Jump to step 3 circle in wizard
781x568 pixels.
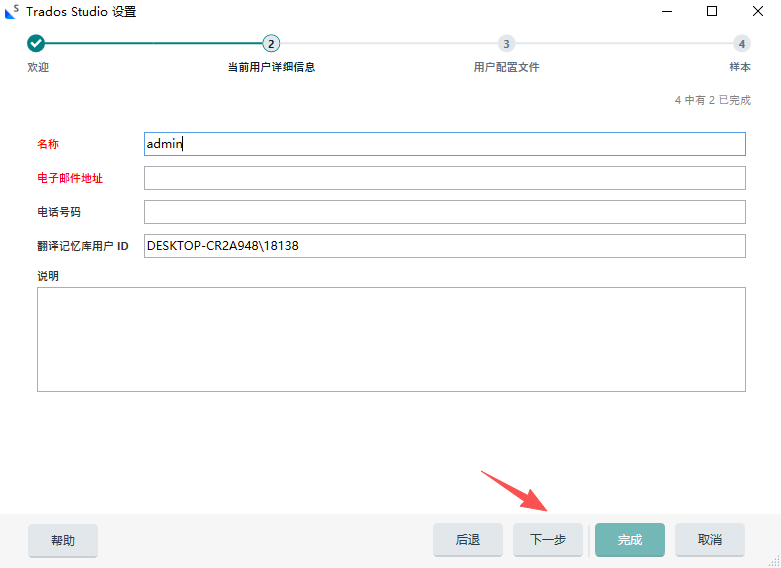[x=506, y=44]
